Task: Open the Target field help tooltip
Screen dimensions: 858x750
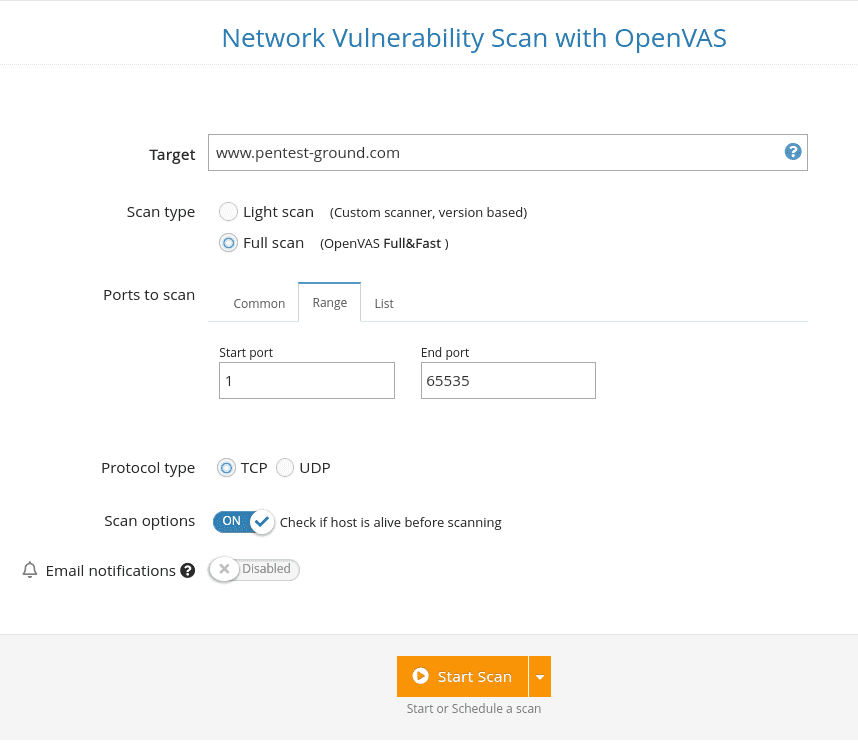Action: (793, 151)
